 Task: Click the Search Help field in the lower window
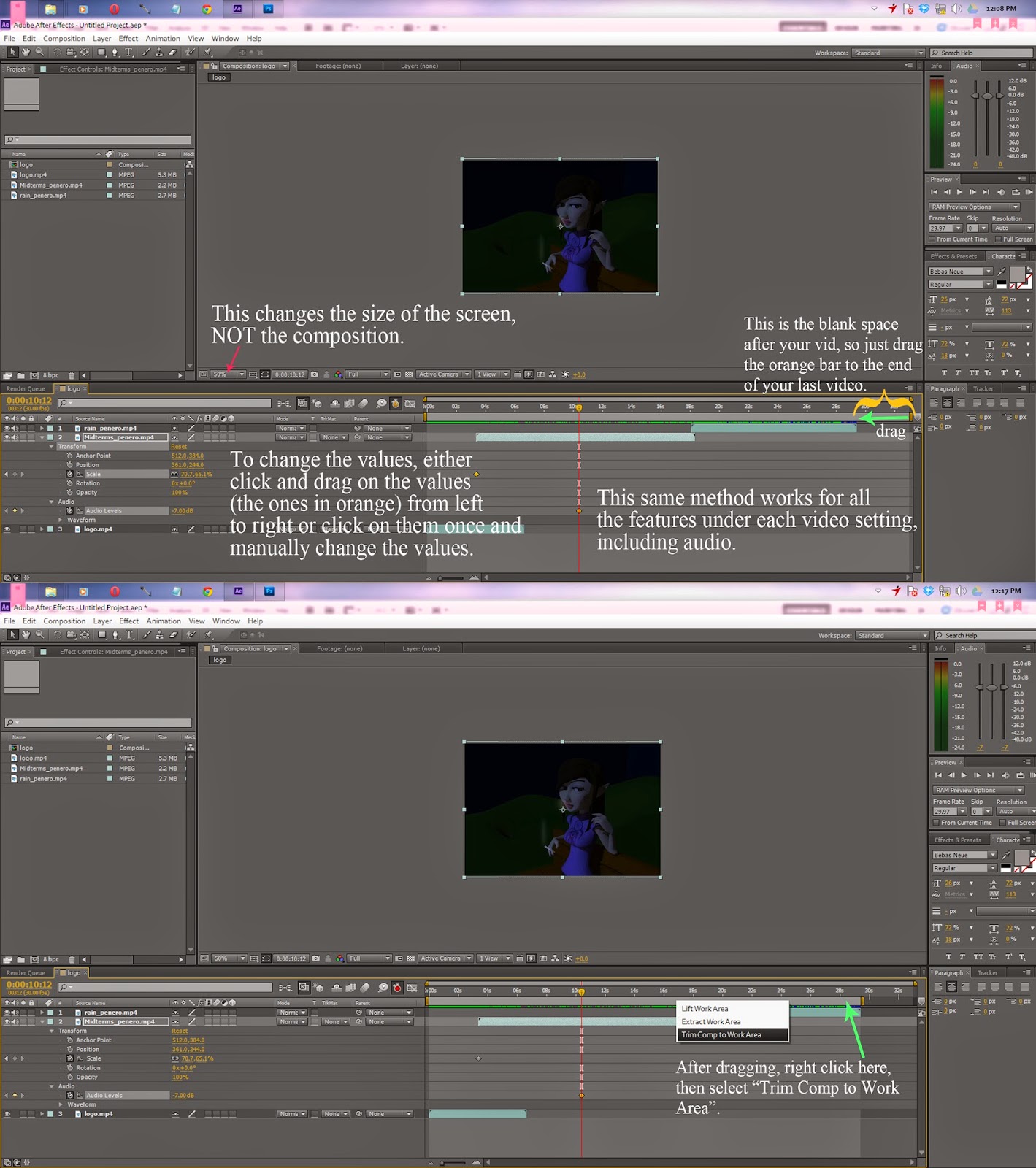pos(983,636)
